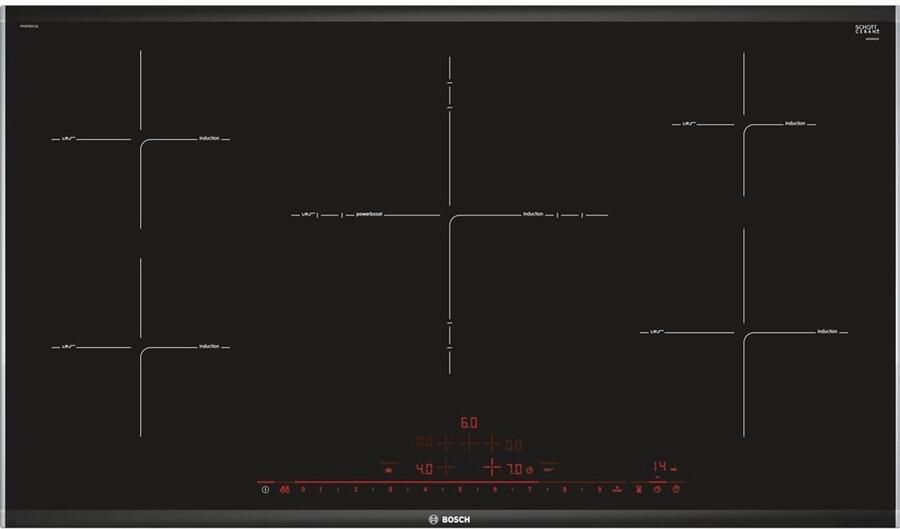Pick heat level 6 on the scale
The image size is (900, 529).
pyautogui.click(x=495, y=489)
